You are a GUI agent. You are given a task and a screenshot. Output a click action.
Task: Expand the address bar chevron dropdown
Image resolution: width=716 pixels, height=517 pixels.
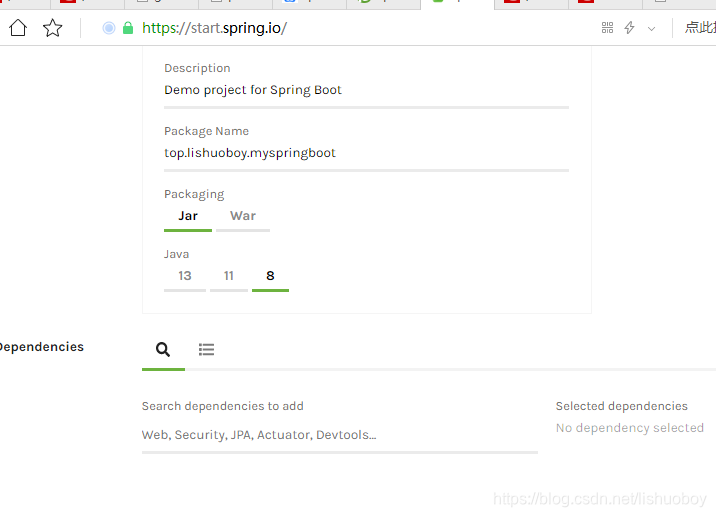click(652, 29)
